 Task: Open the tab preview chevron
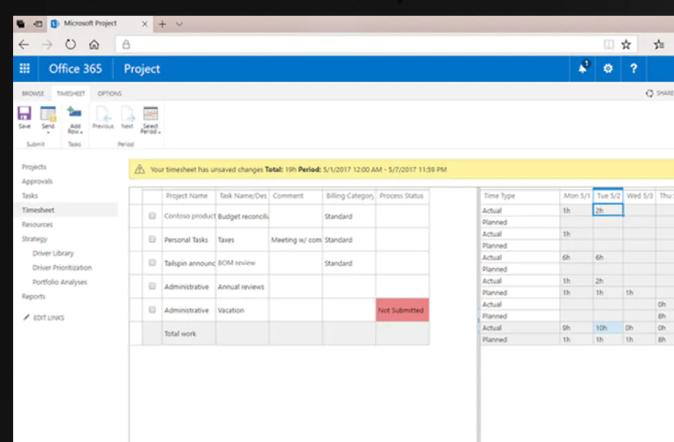point(179,24)
